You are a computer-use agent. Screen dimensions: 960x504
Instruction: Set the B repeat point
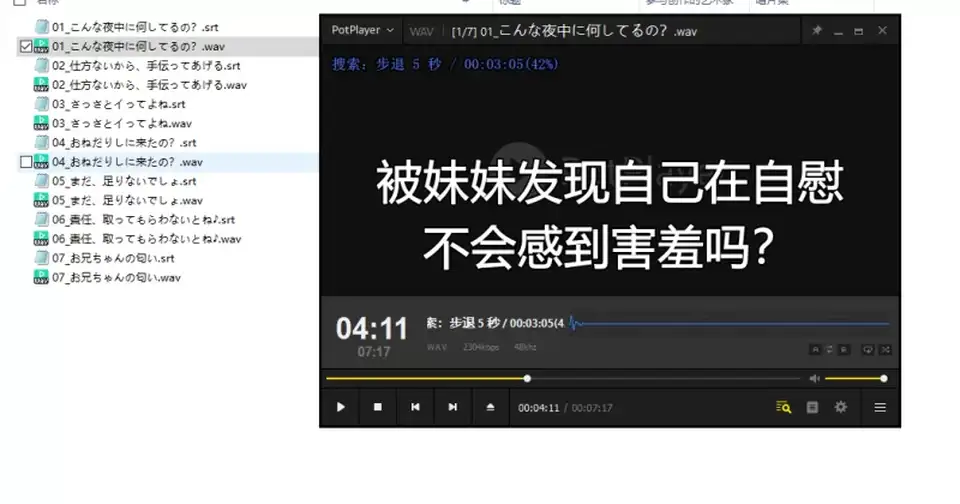tap(844, 350)
